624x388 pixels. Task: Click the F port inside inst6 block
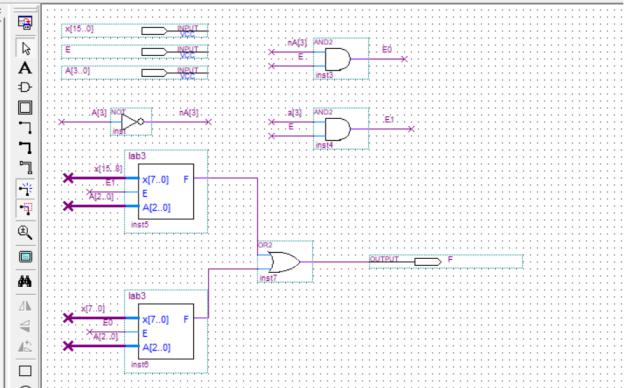pyautogui.click(x=186, y=319)
